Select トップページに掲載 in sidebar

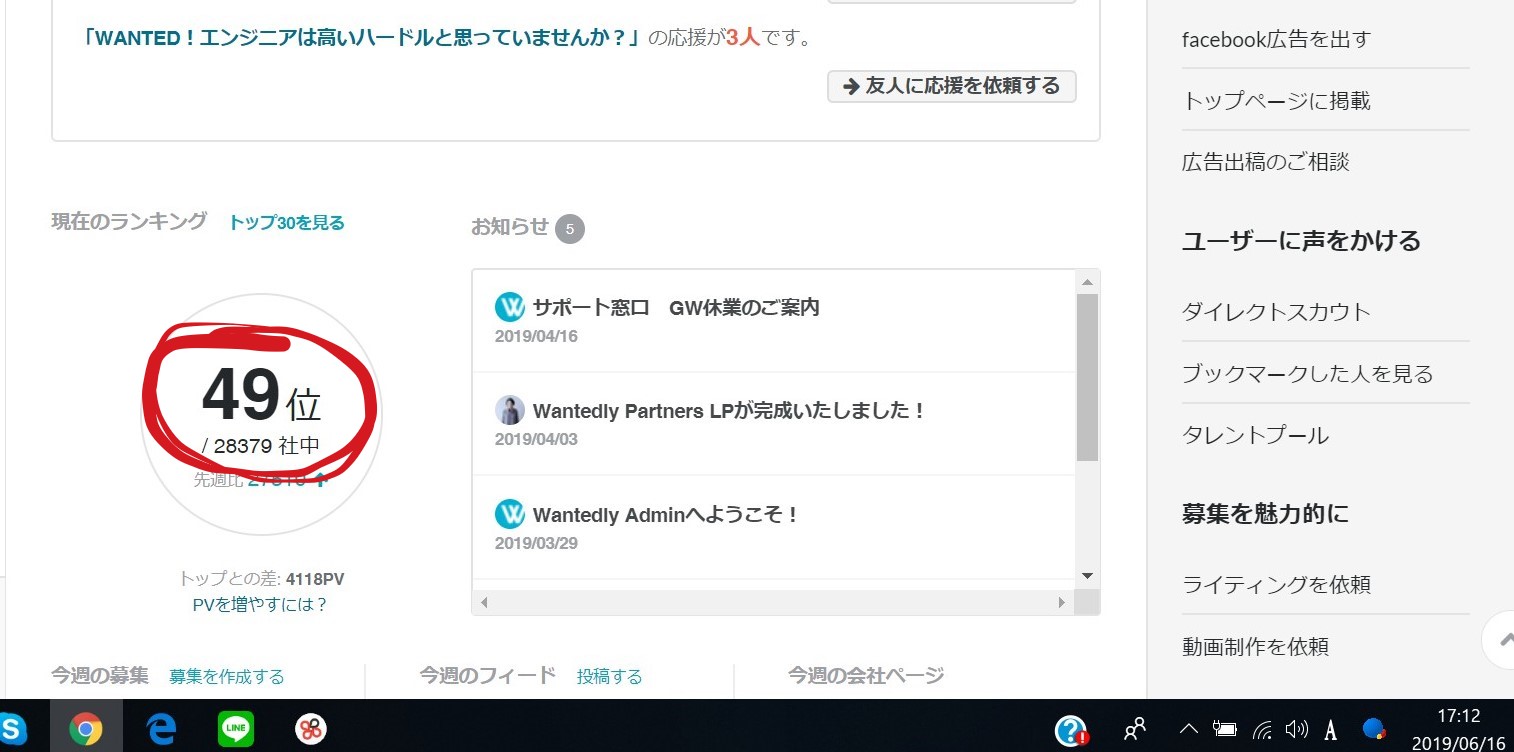[1276, 101]
